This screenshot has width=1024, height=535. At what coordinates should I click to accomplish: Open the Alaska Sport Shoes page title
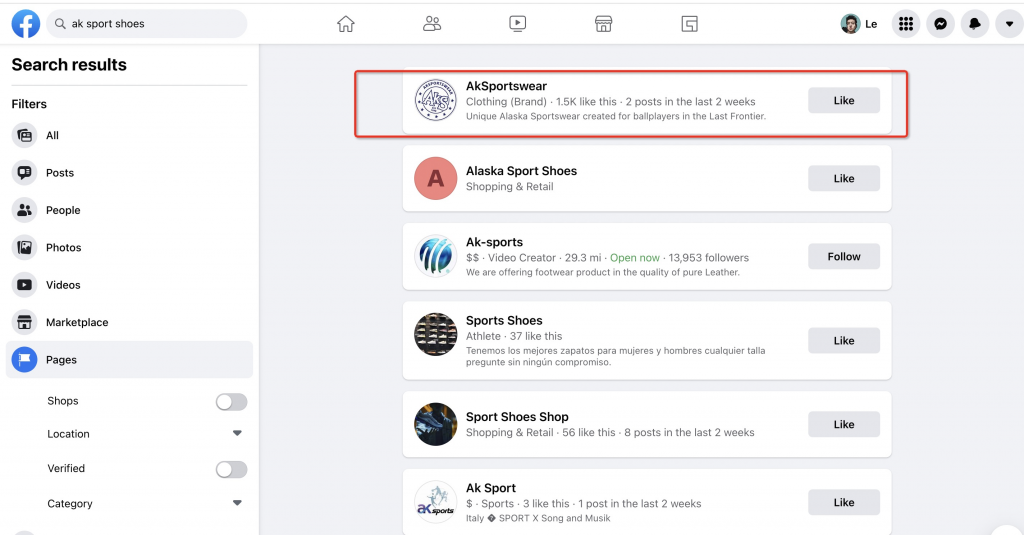(x=521, y=170)
